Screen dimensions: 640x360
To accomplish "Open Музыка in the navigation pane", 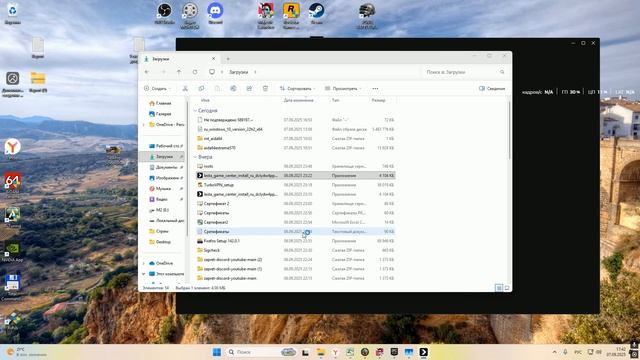I will pyautogui.click(x=160, y=189).
